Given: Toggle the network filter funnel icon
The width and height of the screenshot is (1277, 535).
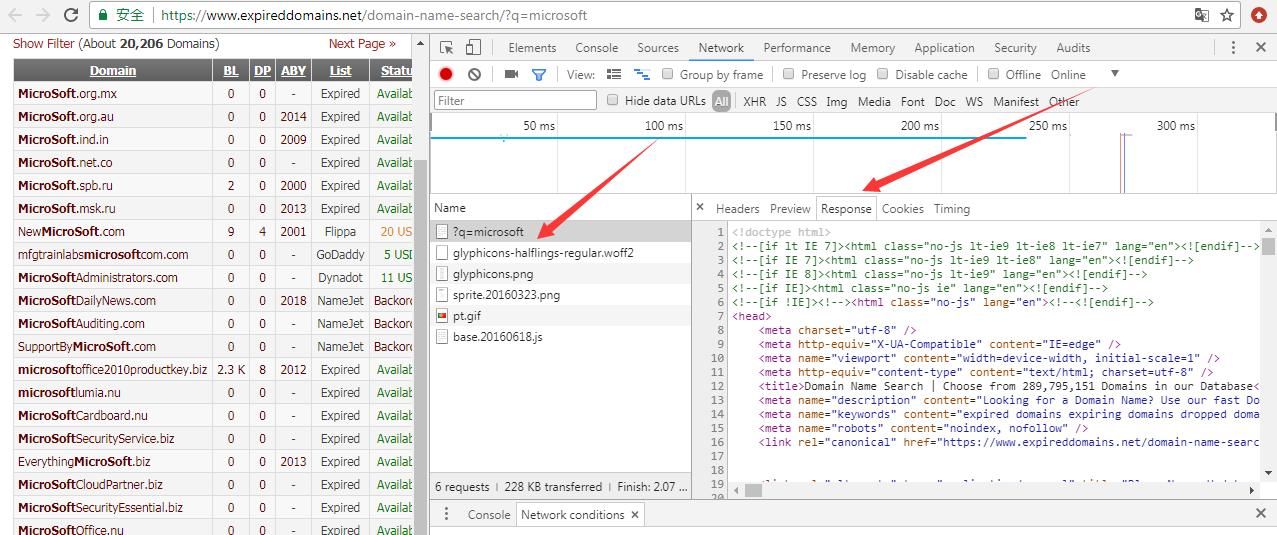Looking at the screenshot, I should (x=539, y=74).
